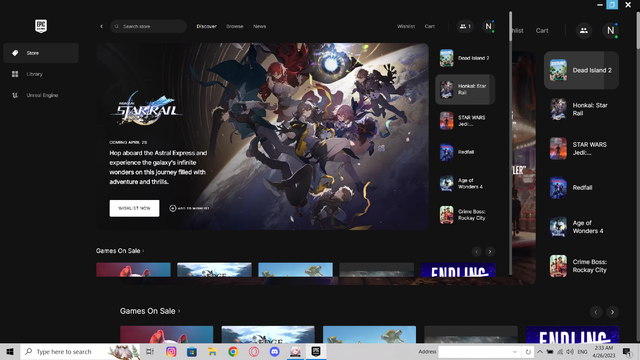This screenshot has width=640, height=360.
Task: Select STAR WARS Jedi in the magnified list
Action: (x=581, y=149)
